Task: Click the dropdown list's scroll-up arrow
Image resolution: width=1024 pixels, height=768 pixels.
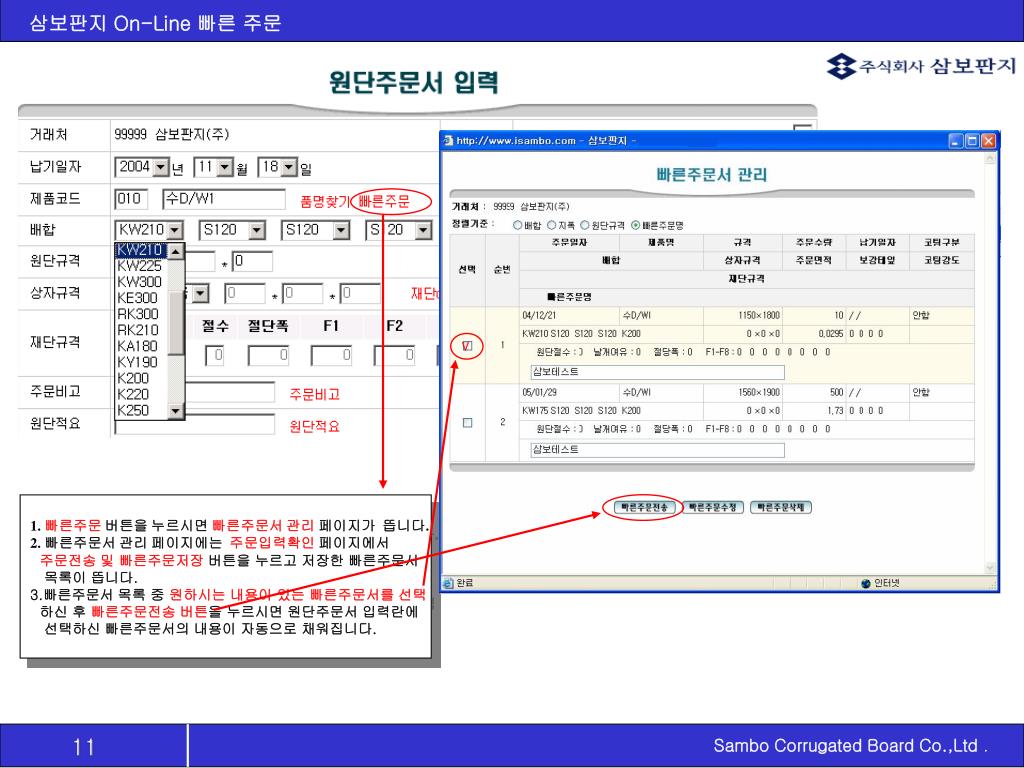Action: click(x=176, y=251)
